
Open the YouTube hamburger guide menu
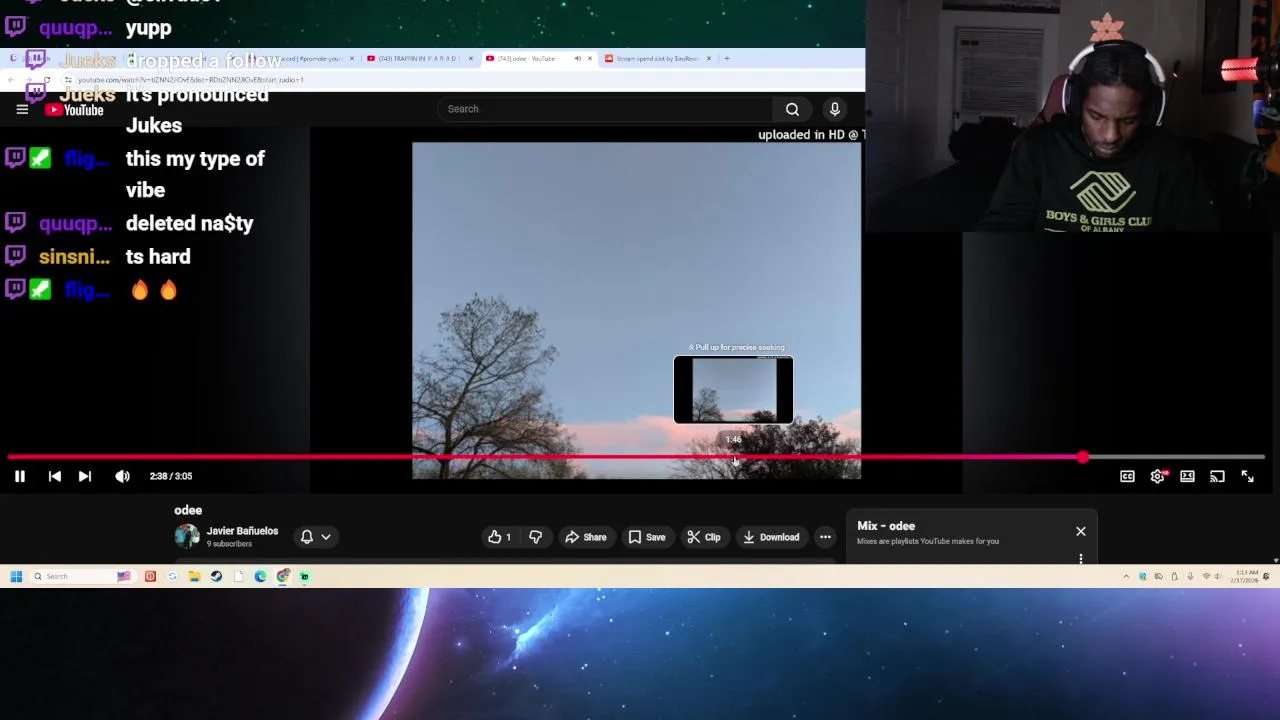point(22,109)
